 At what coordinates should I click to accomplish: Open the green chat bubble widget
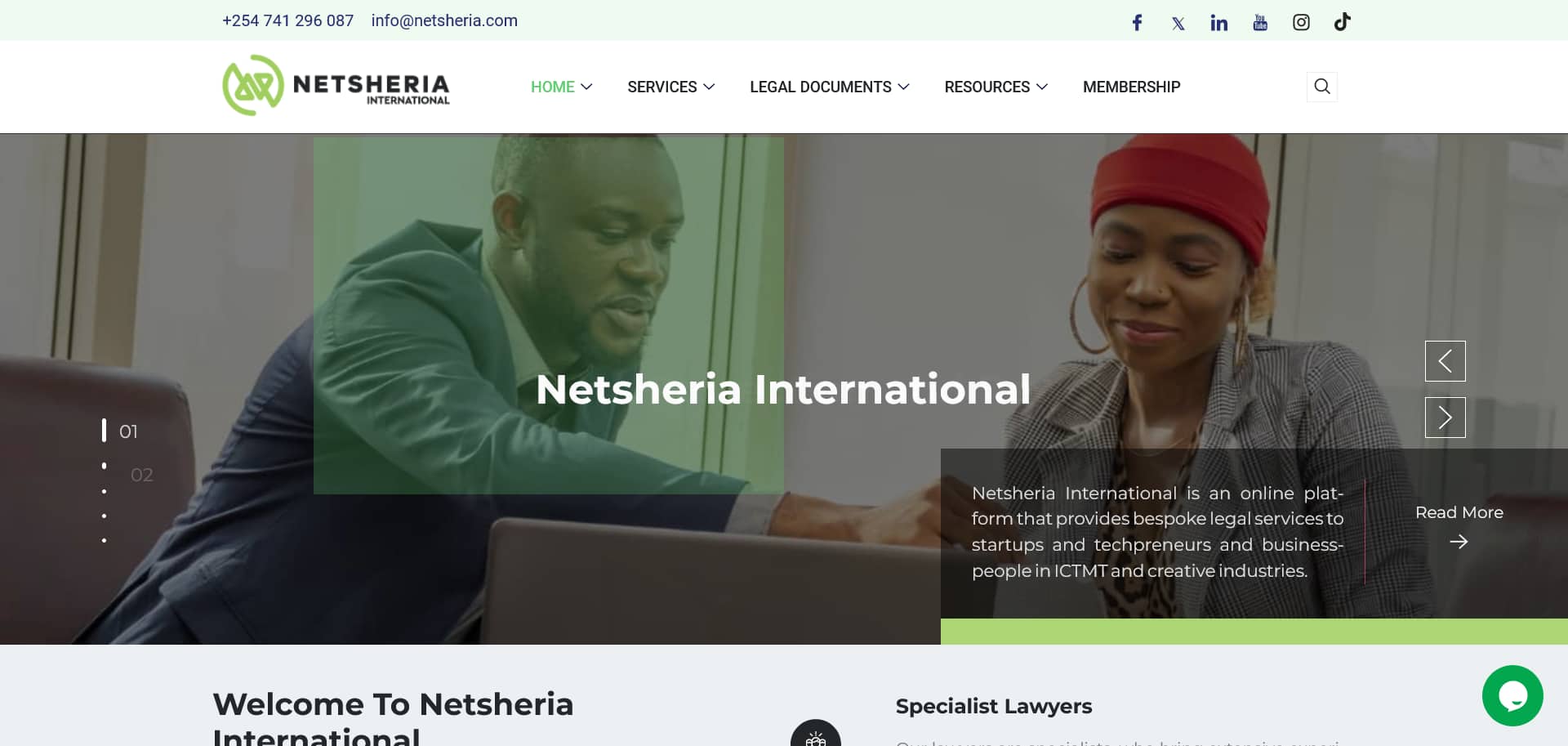click(x=1512, y=695)
